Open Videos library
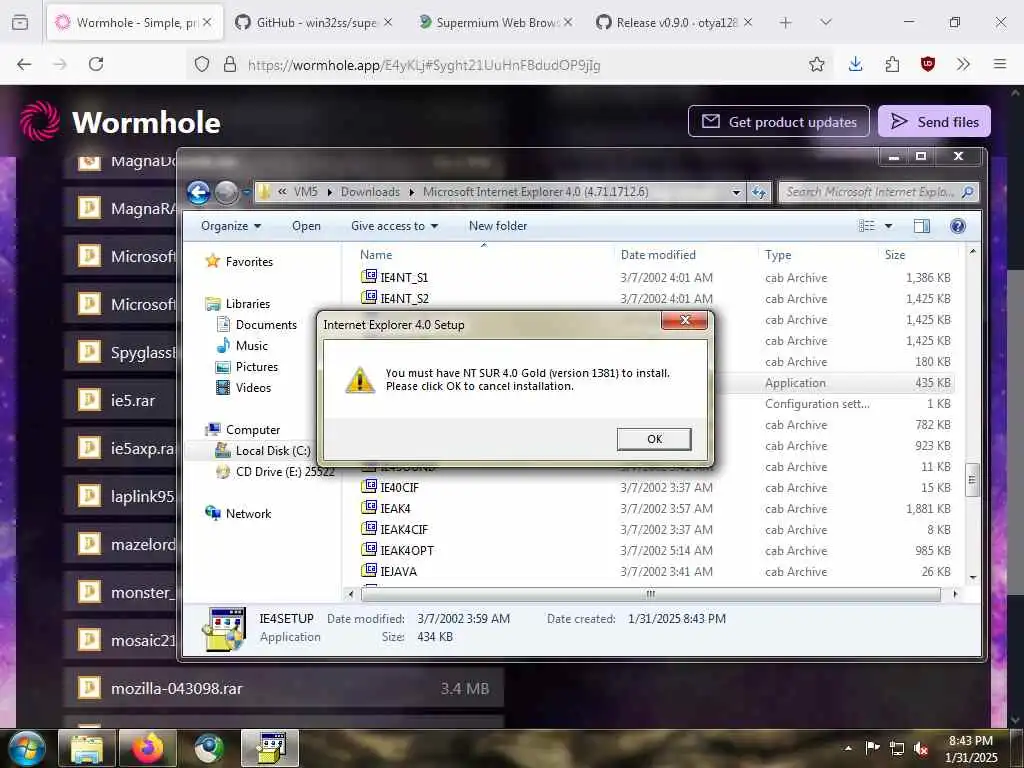 [x=243, y=387]
